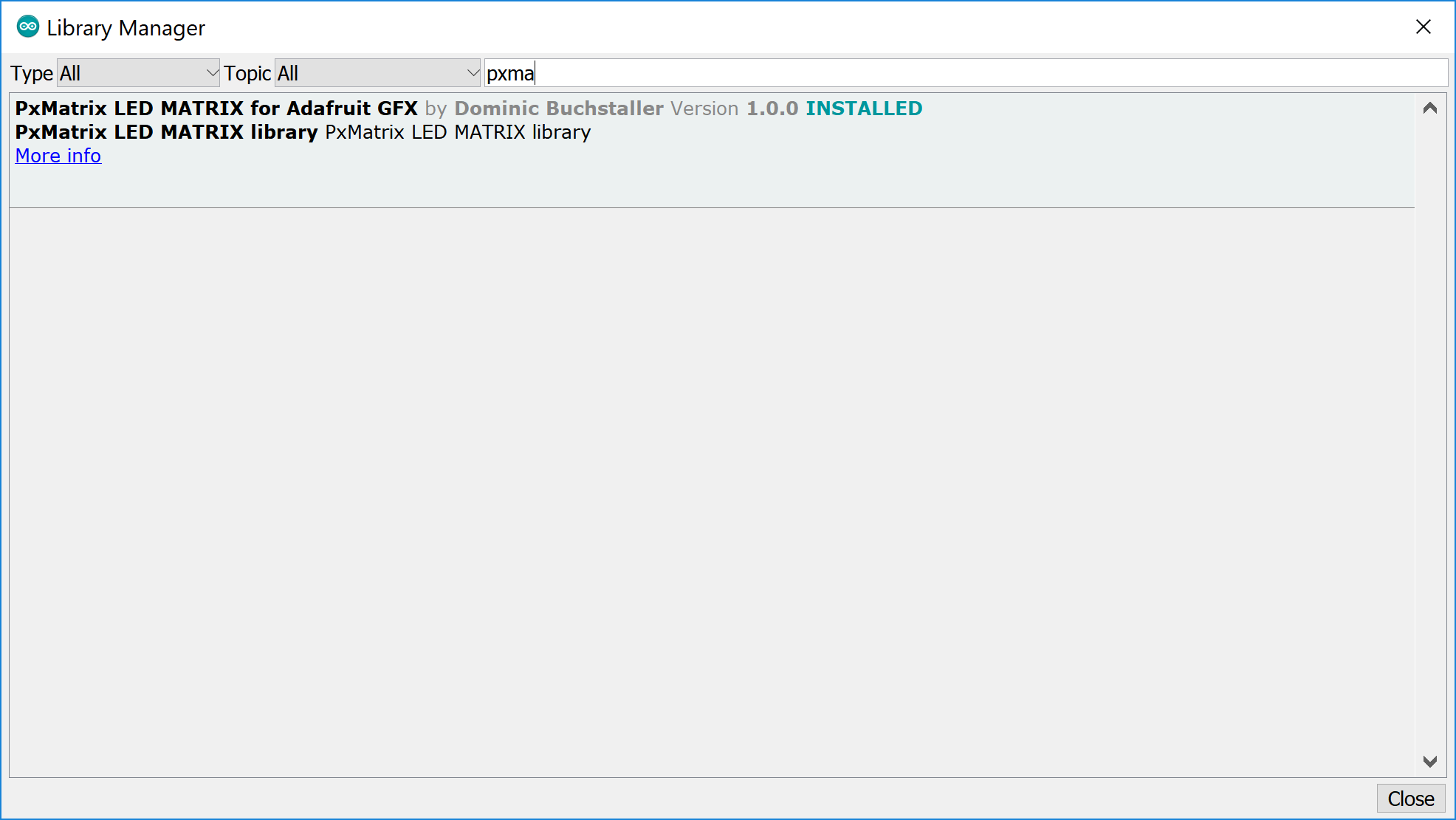Image resolution: width=1456 pixels, height=820 pixels.
Task: Select the PxMatrix LED MATRIX library entry
Action: (x=712, y=151)
